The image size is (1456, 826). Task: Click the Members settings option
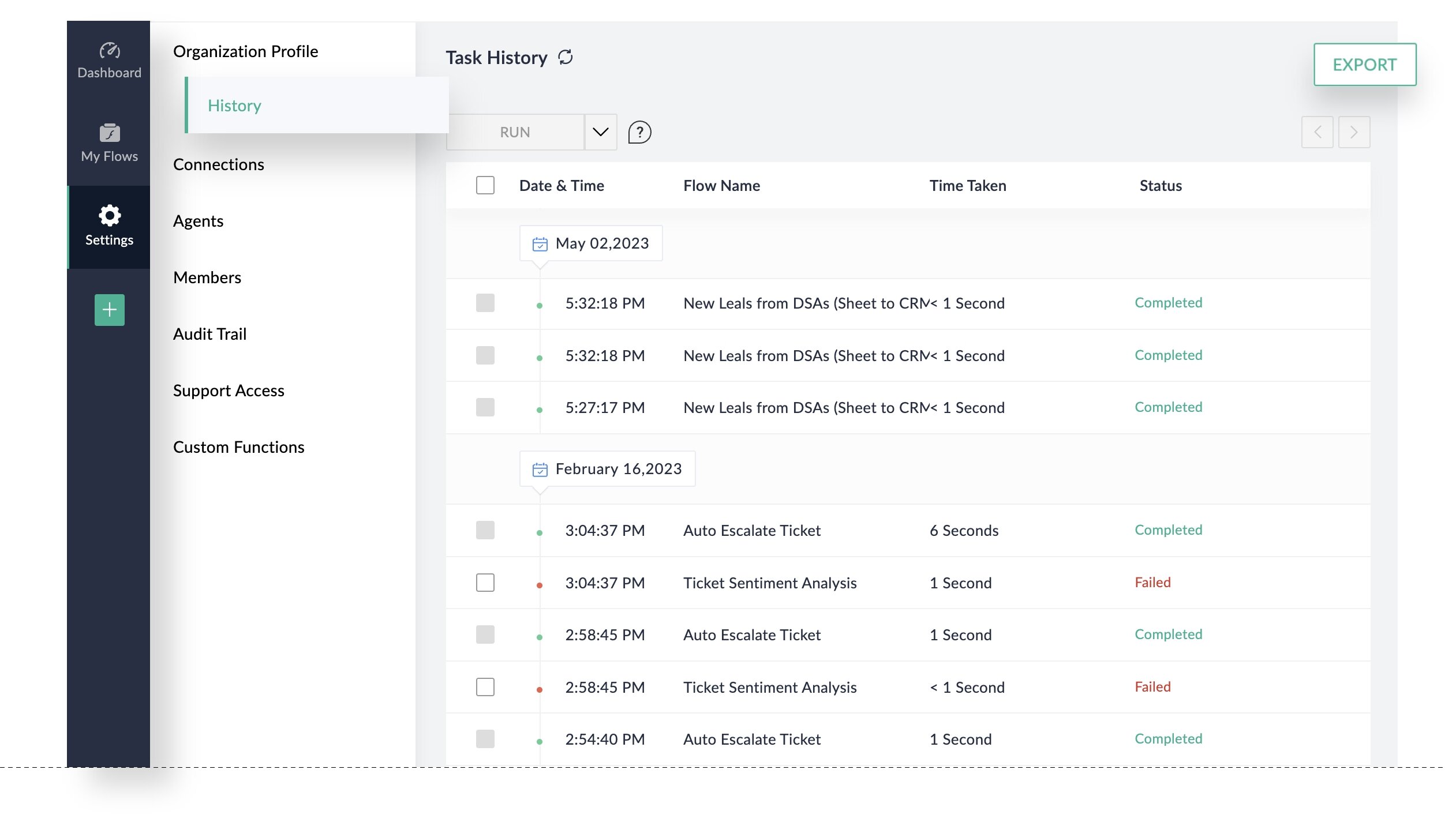coord(206,277)
